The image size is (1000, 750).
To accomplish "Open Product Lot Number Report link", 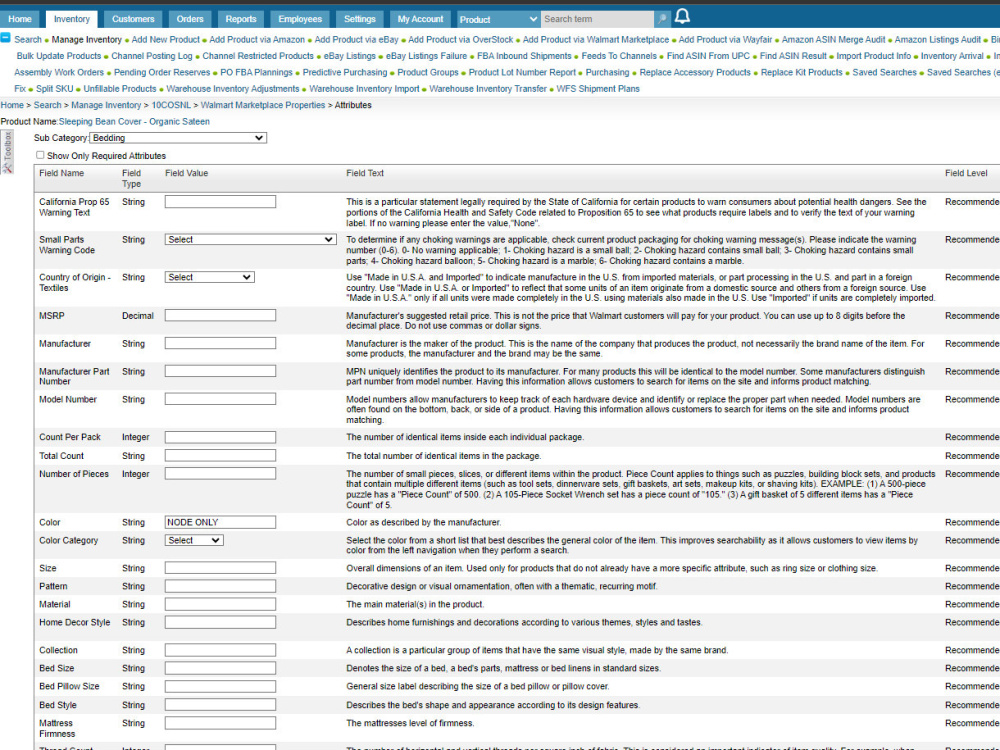I will click(x=522, y=73).
